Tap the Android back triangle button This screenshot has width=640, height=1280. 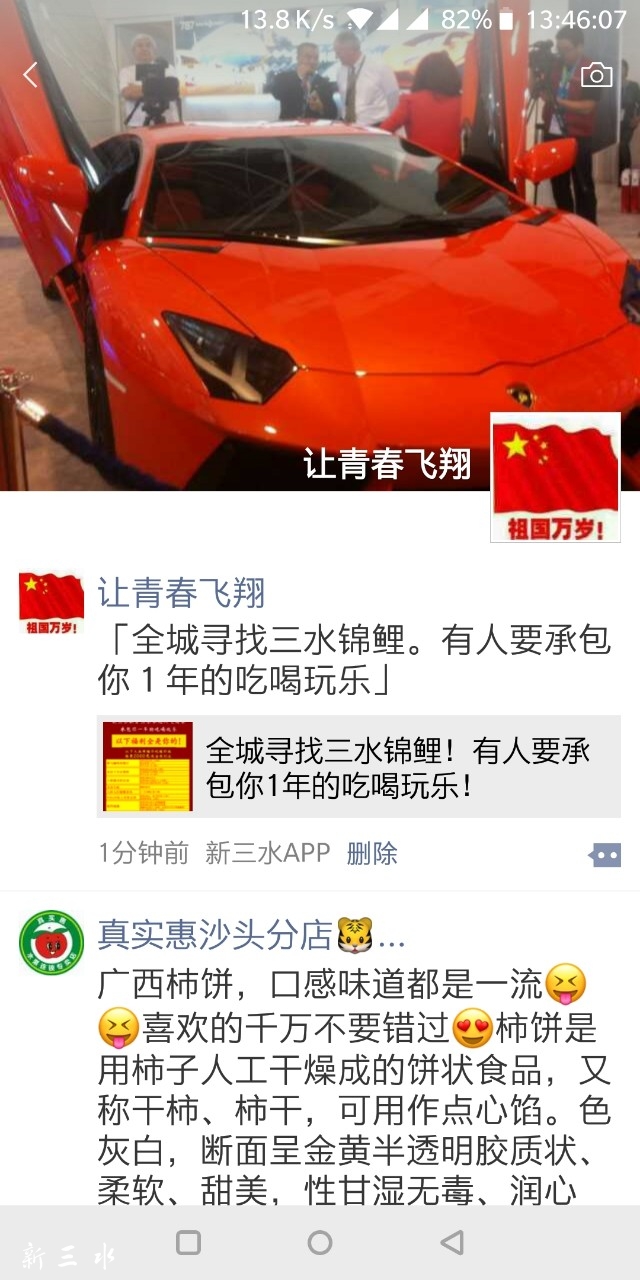tap(452, 1242)
